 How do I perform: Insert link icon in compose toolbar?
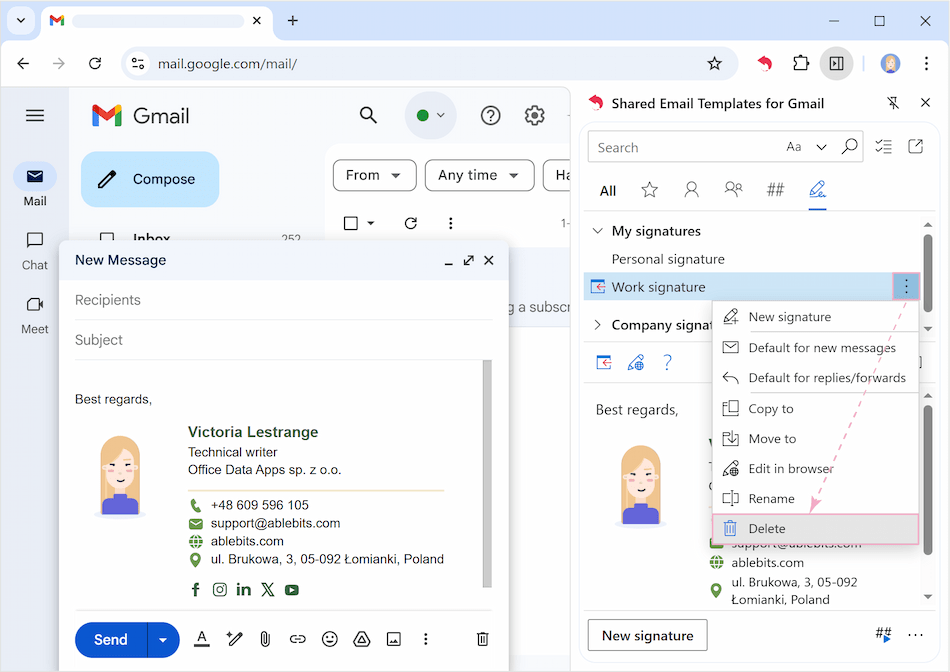(x=297, y=639)
